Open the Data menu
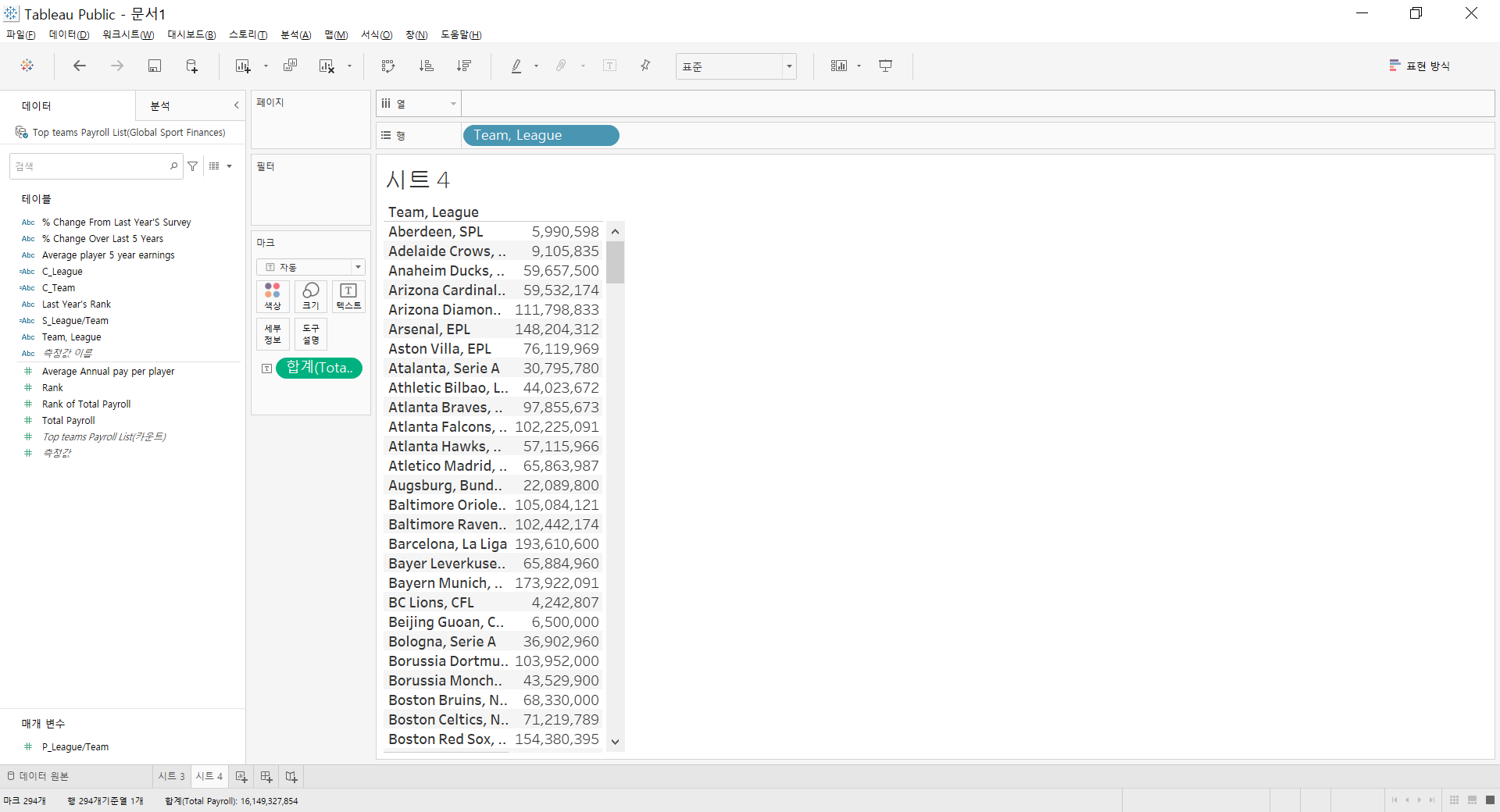 69,35
